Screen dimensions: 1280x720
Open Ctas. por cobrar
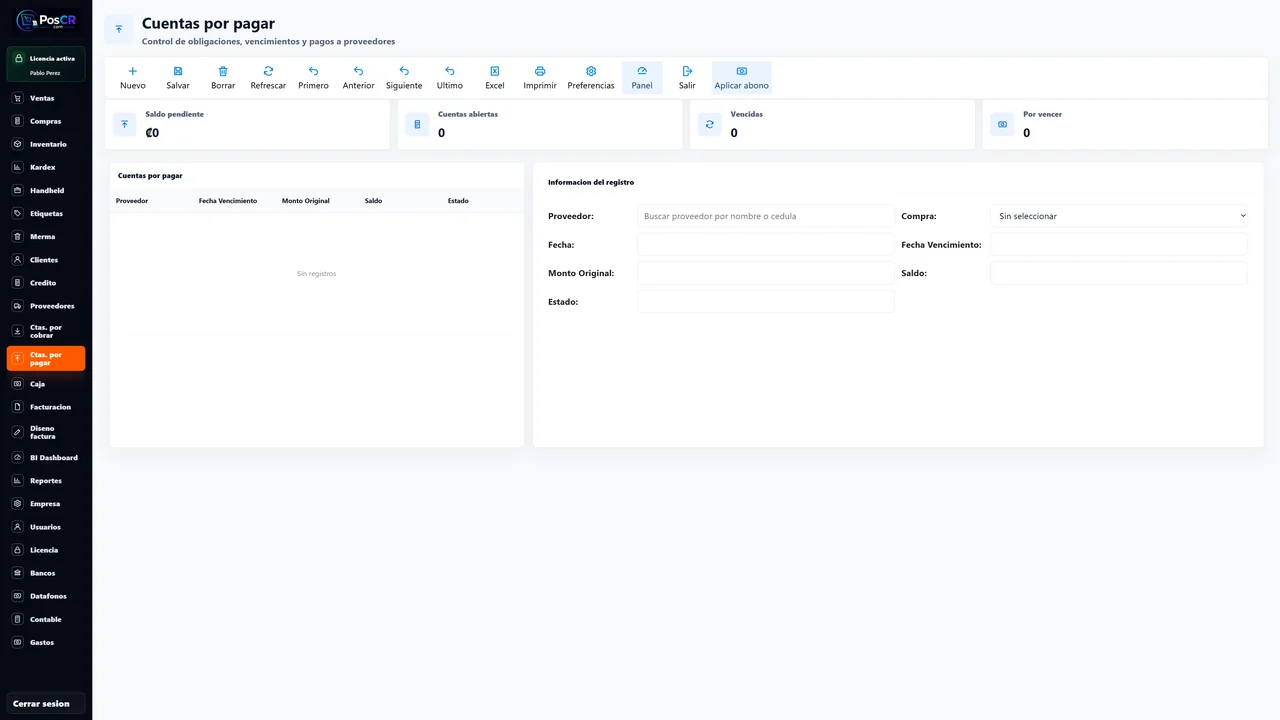[46, 331]
